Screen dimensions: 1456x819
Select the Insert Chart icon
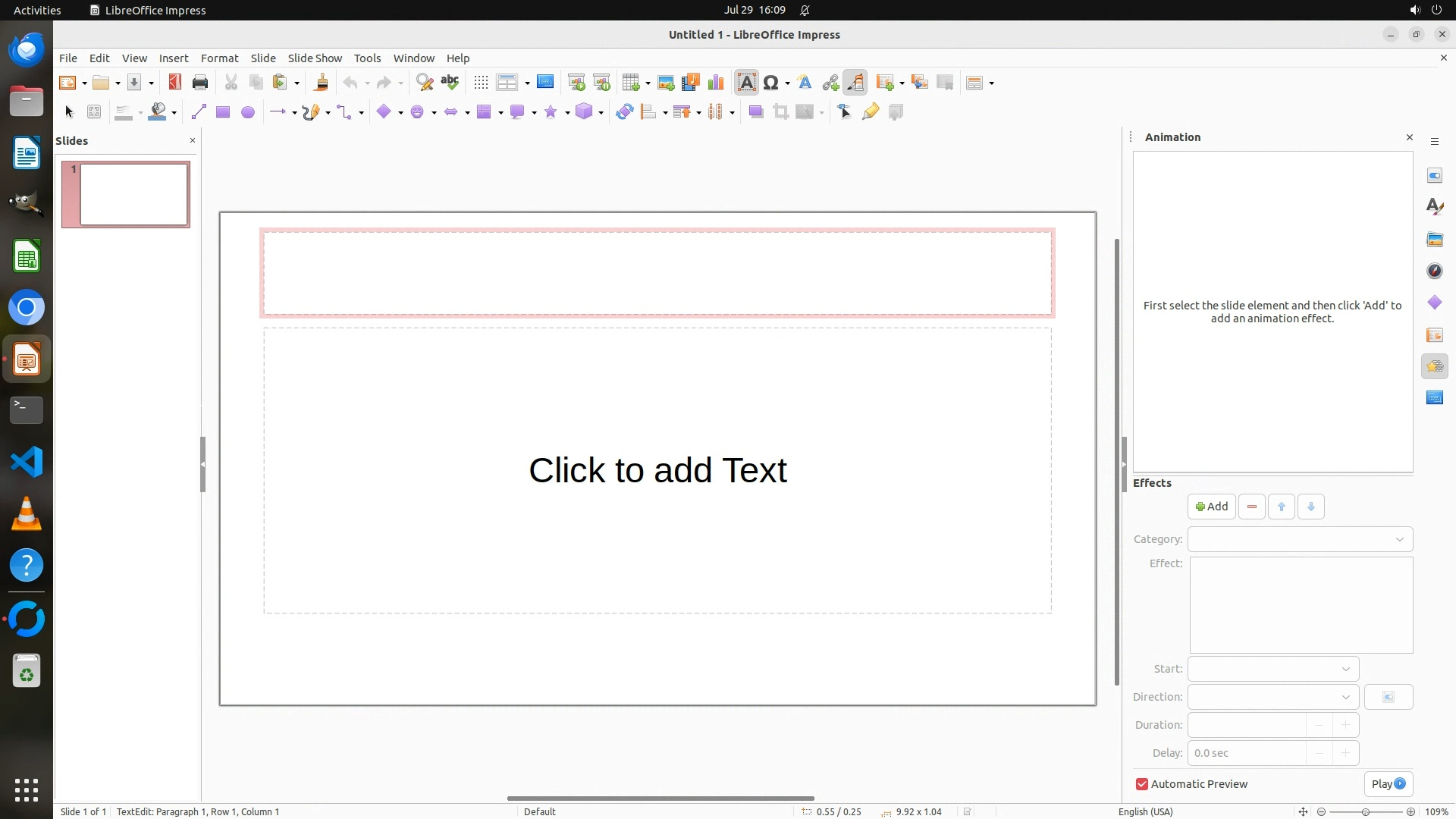point(715,83)
